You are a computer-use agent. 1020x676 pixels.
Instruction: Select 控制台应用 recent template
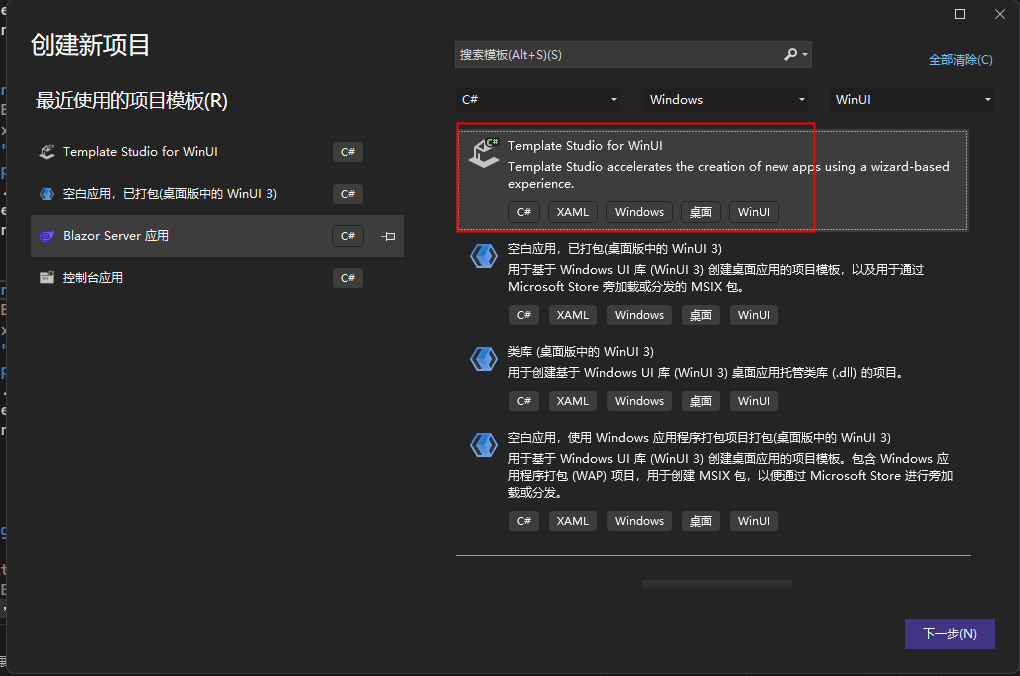coord(217,278)
